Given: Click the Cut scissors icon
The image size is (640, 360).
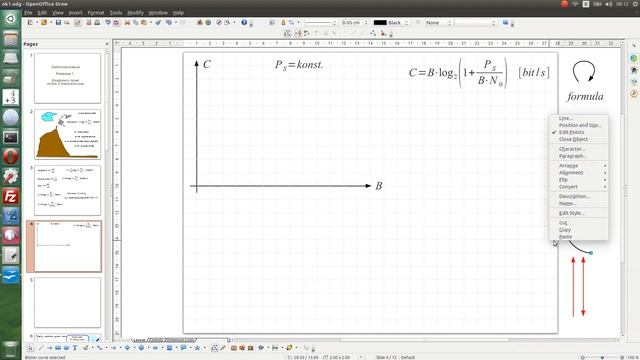Looking at the screenshot, I should (127, 22).
